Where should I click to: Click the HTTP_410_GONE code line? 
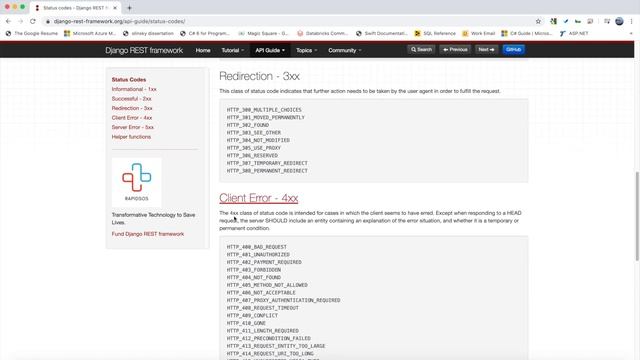(246, 323)
